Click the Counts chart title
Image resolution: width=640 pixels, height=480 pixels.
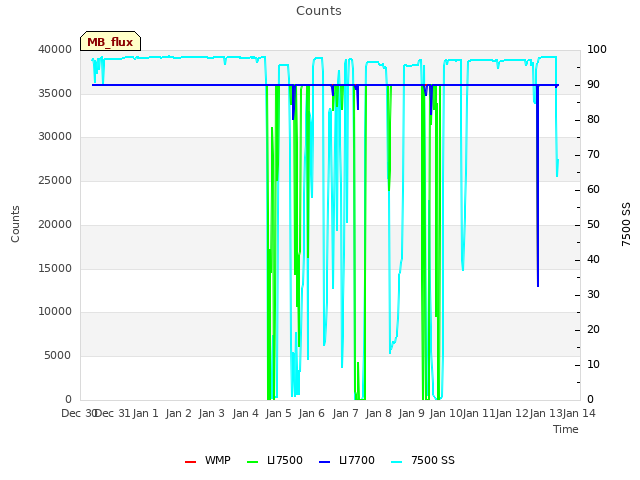pyautogui.click(x=319, y=11)
